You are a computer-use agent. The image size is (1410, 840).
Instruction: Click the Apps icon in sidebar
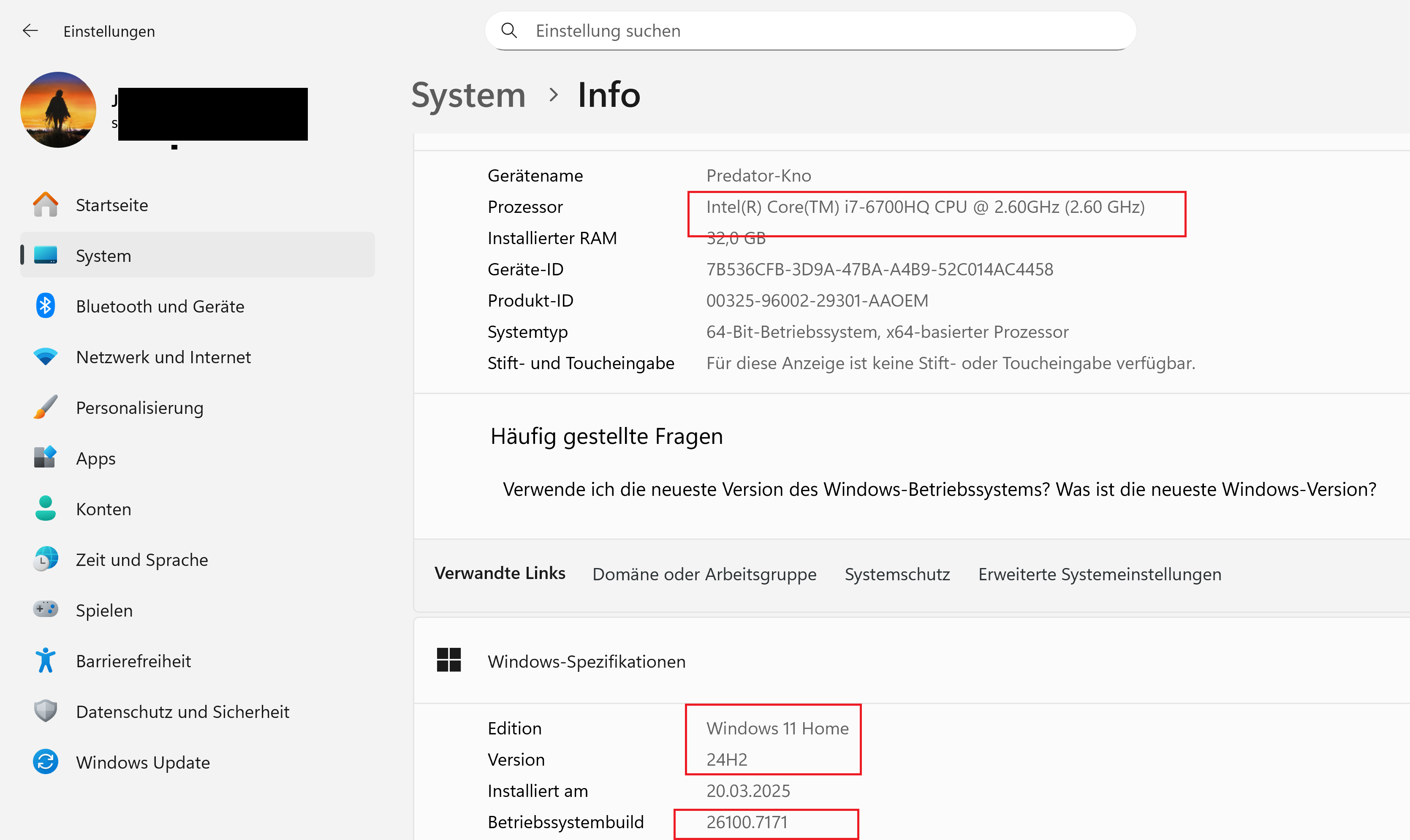click(45, 458)
